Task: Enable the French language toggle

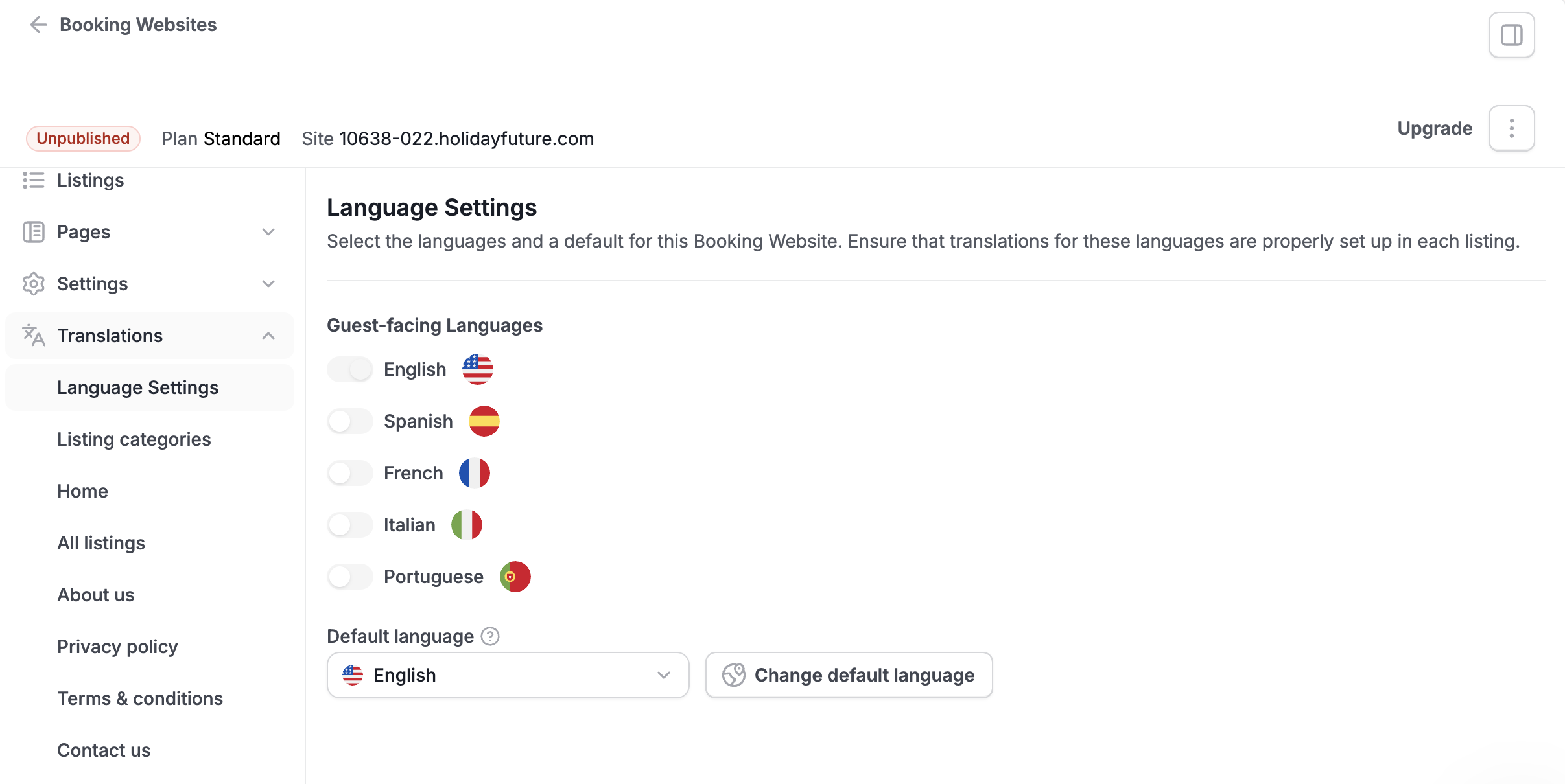Action: point(350,473)
